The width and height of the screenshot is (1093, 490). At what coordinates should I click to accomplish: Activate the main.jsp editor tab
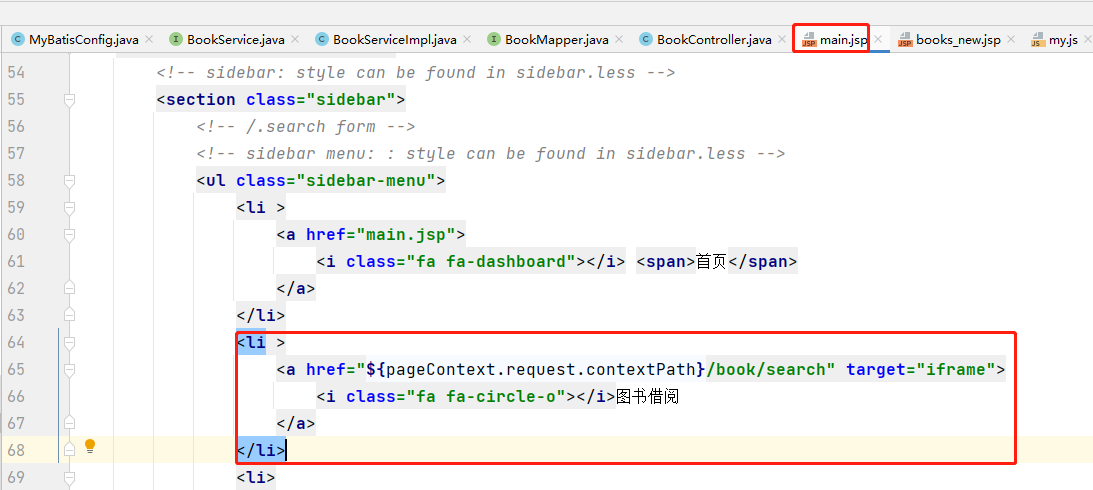pos(843,40)
